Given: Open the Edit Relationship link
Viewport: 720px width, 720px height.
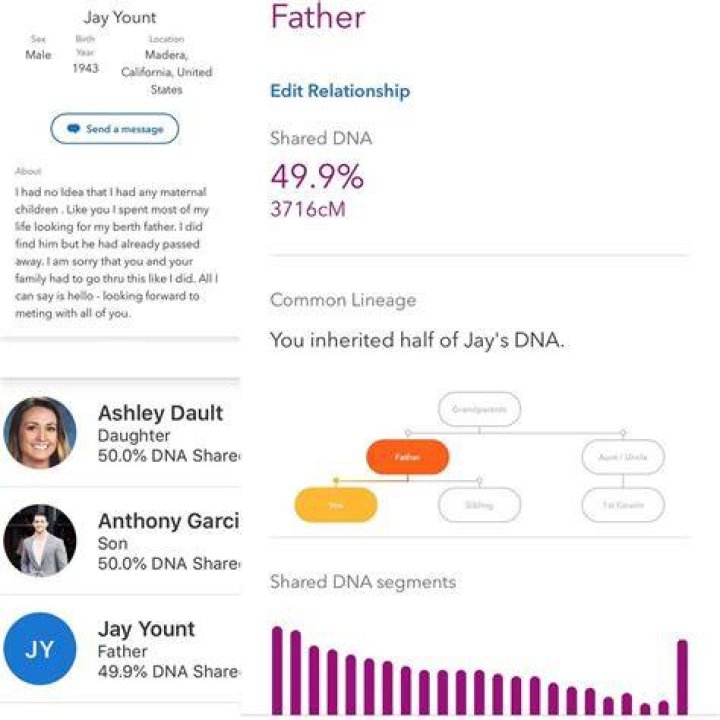Looking at the screenshot, I should click(340, 91).
